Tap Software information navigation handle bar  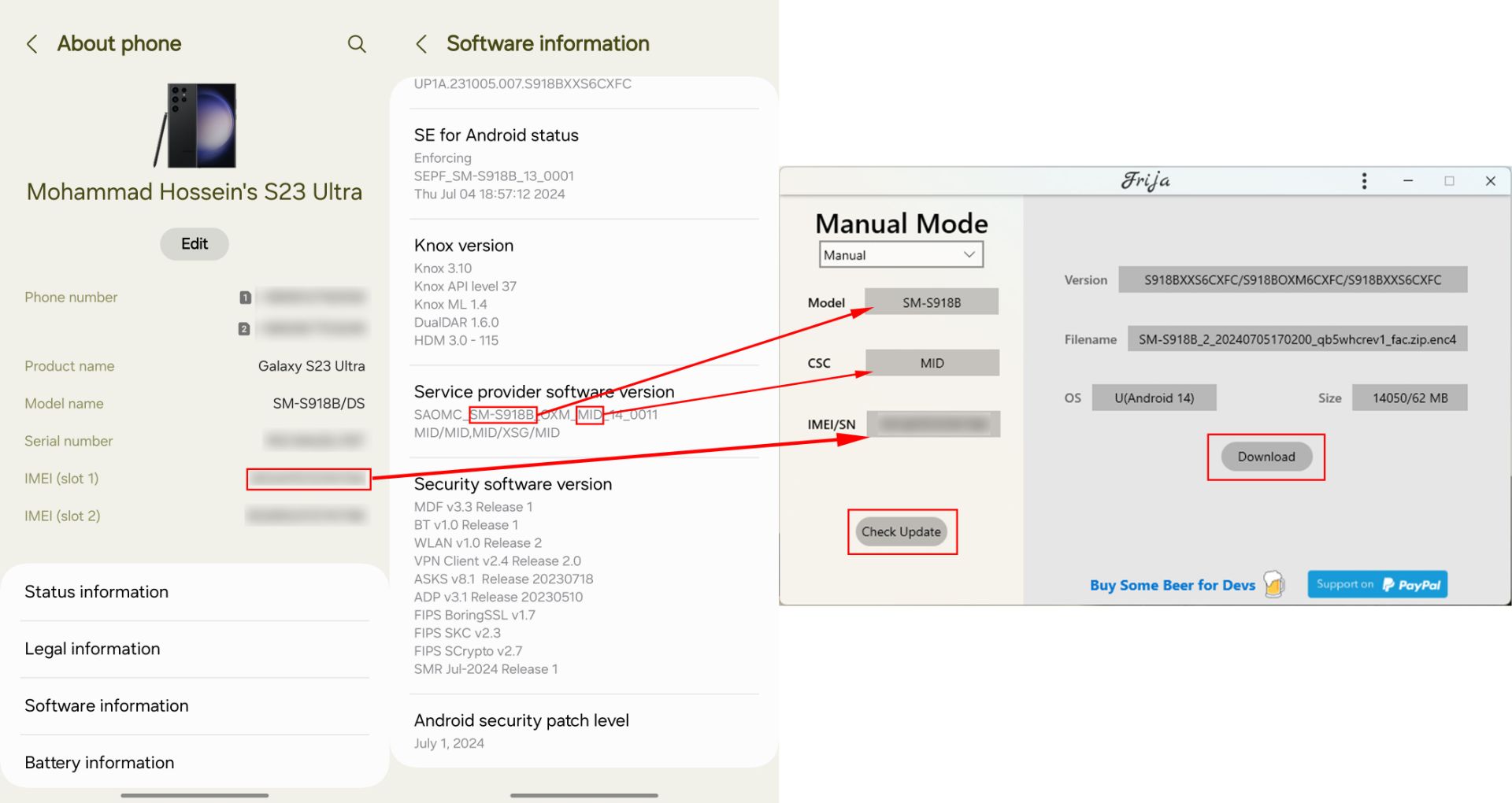click(584, 795)
